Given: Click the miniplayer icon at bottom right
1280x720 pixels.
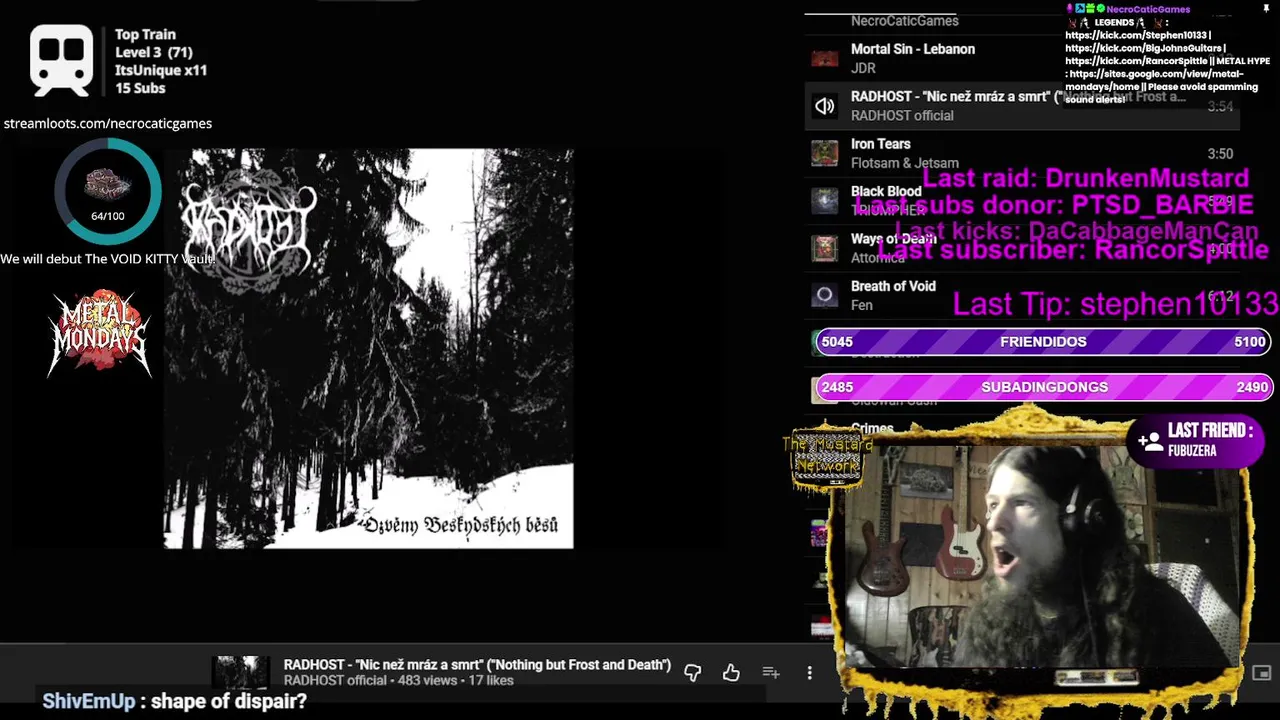Looking at the screenshot, I should pos(1262,673).
